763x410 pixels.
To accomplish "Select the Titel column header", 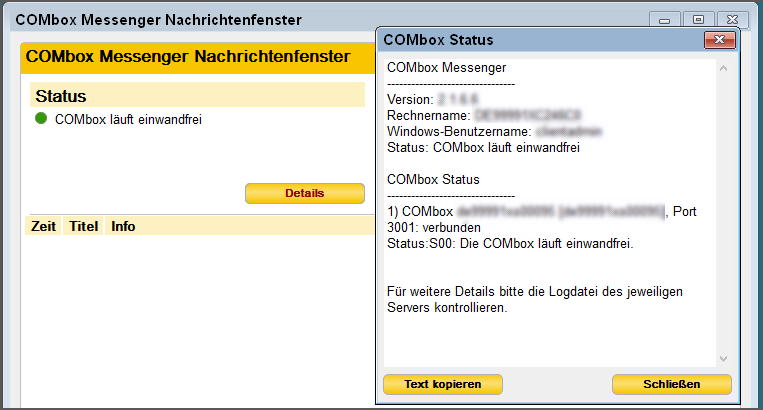I will [x=83, y=226].
